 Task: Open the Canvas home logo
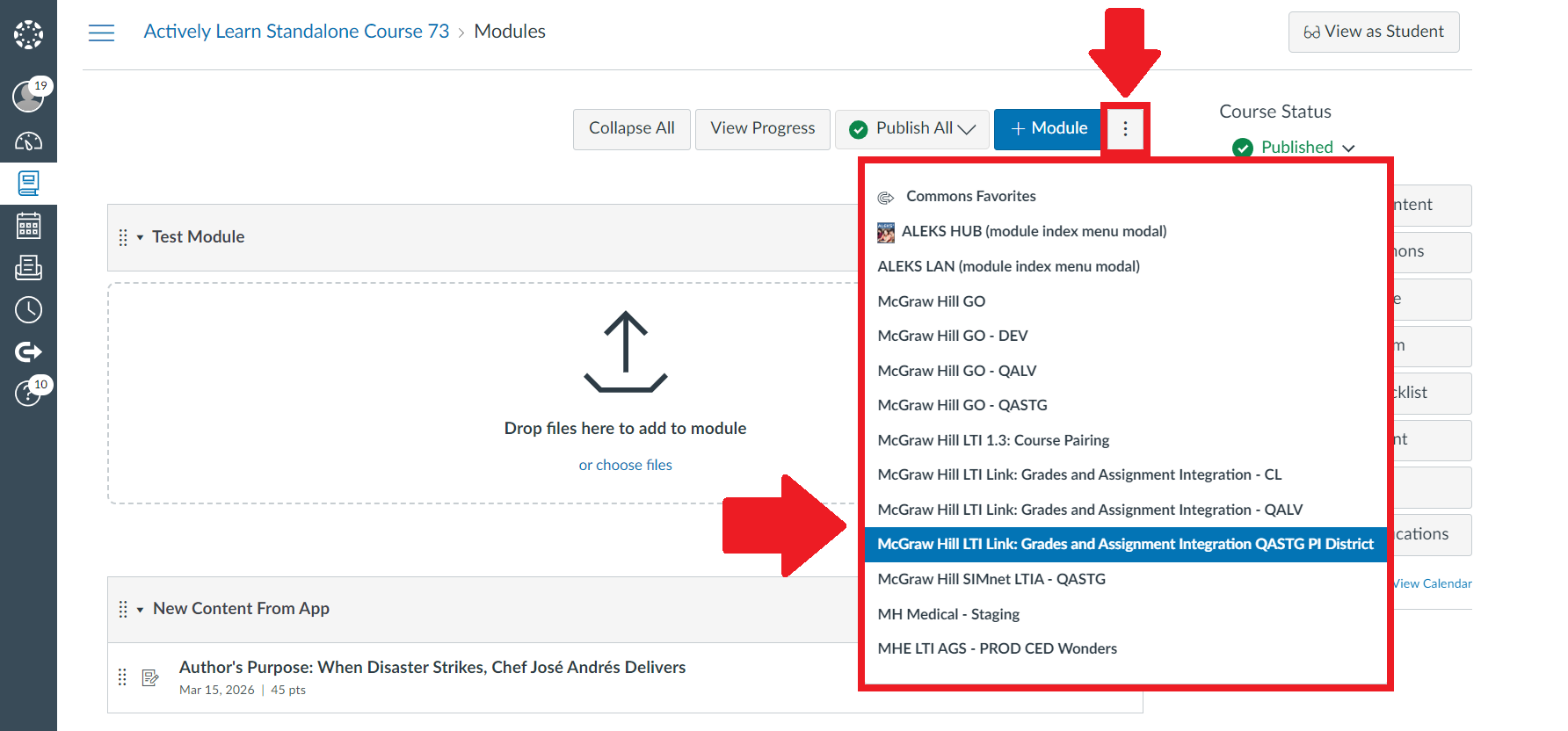(x=28, y=34)
